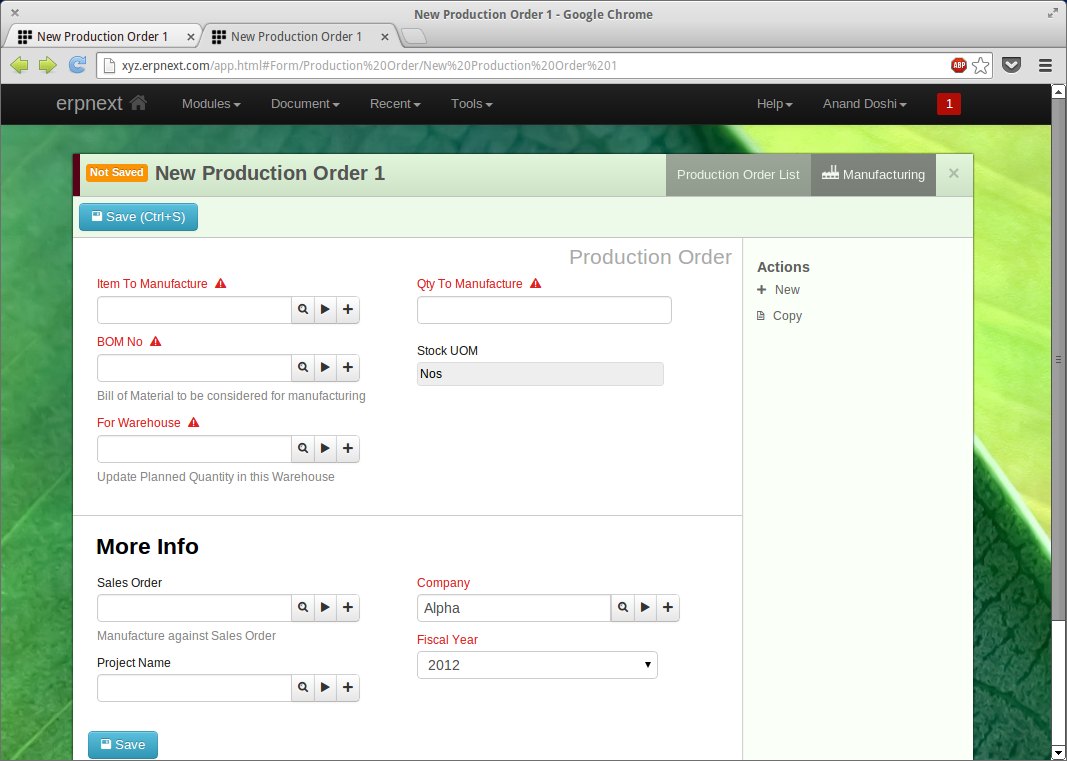This screenshot has height=761, width=1067.
Task: Click the page vertical scrollbar thumb
Action: pyautogui.click(x=1058, y=359)
